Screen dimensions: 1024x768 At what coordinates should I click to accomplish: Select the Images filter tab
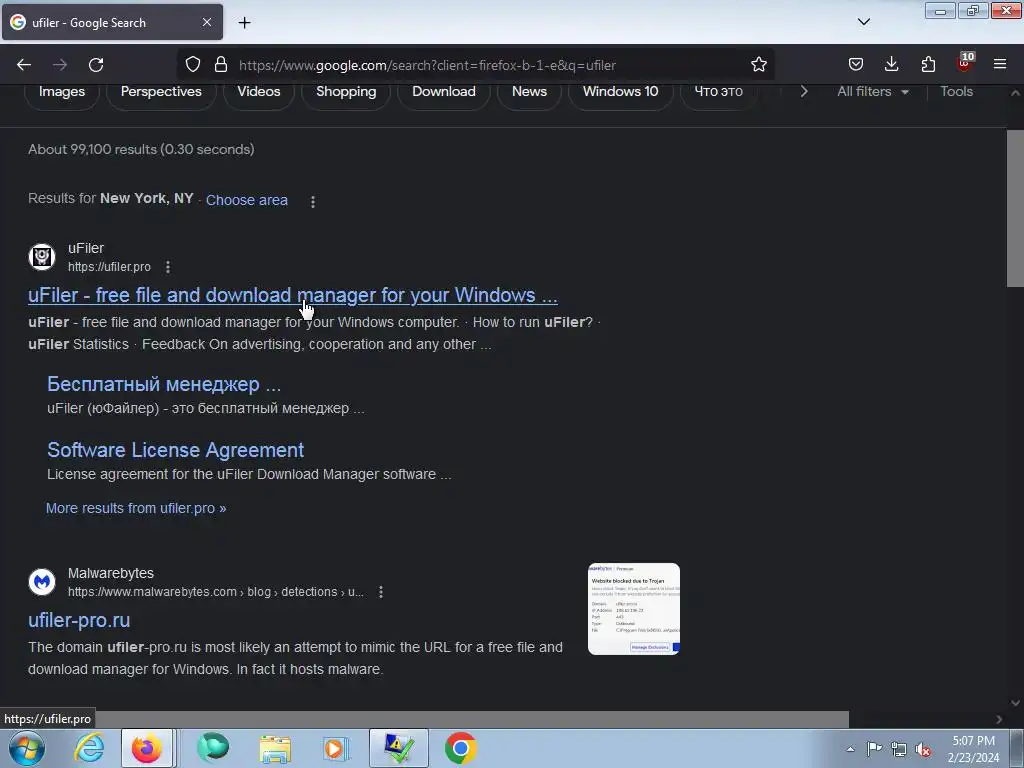tap(62, 91)
